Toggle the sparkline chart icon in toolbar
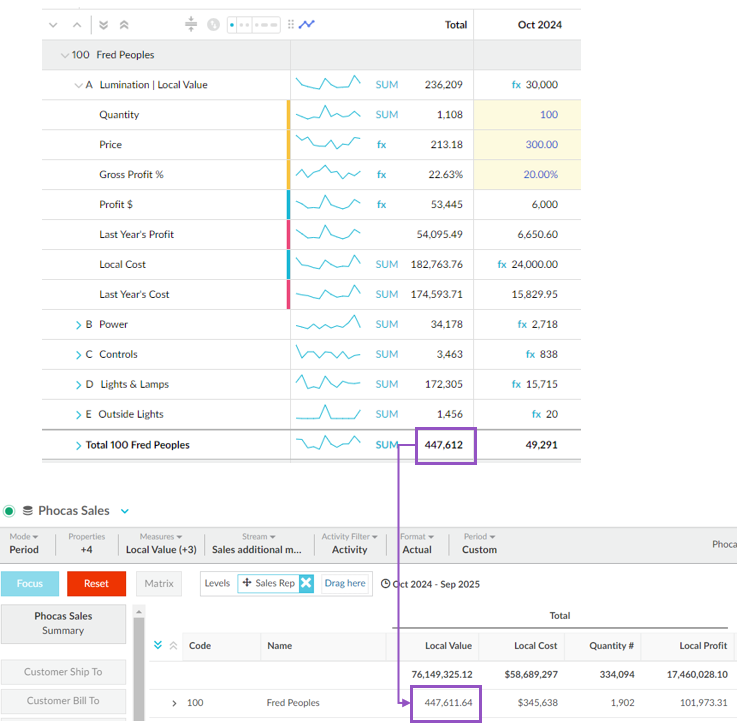 click(307, 25)
